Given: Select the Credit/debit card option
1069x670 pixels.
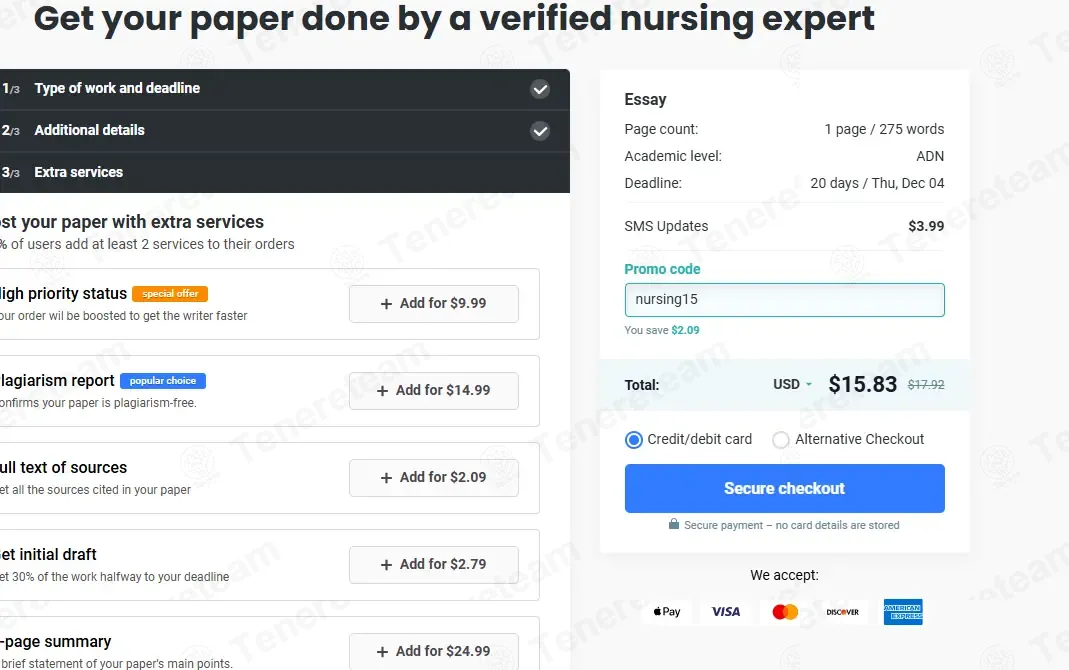Looking at the screenshot, I should (x=634, y=440).
